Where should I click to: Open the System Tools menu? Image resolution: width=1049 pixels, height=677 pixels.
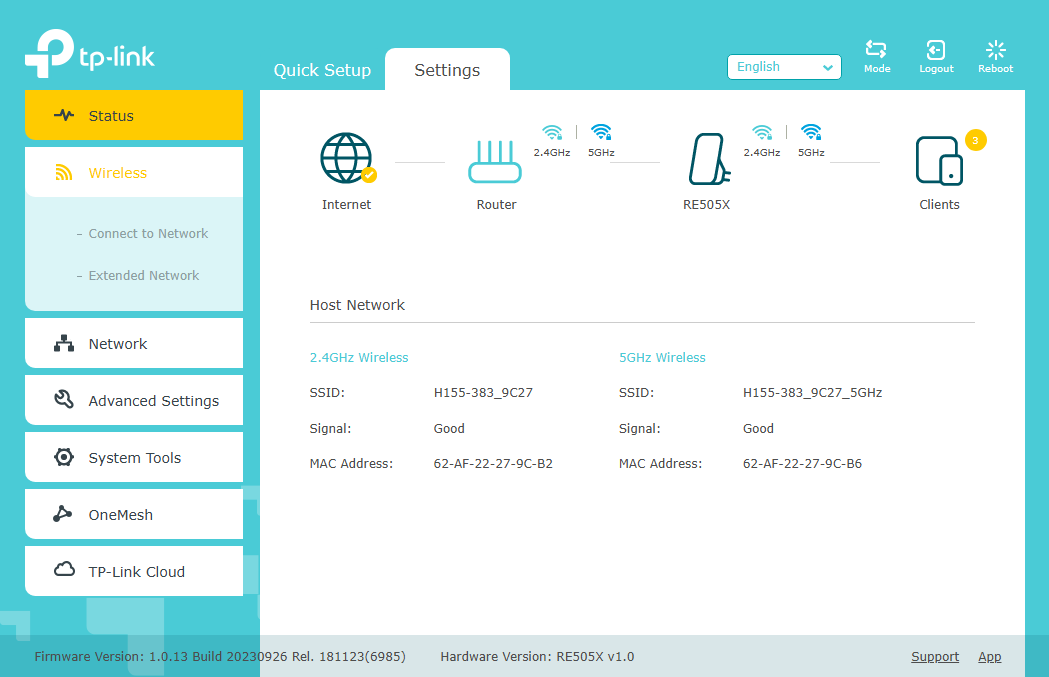coord(134,457)
